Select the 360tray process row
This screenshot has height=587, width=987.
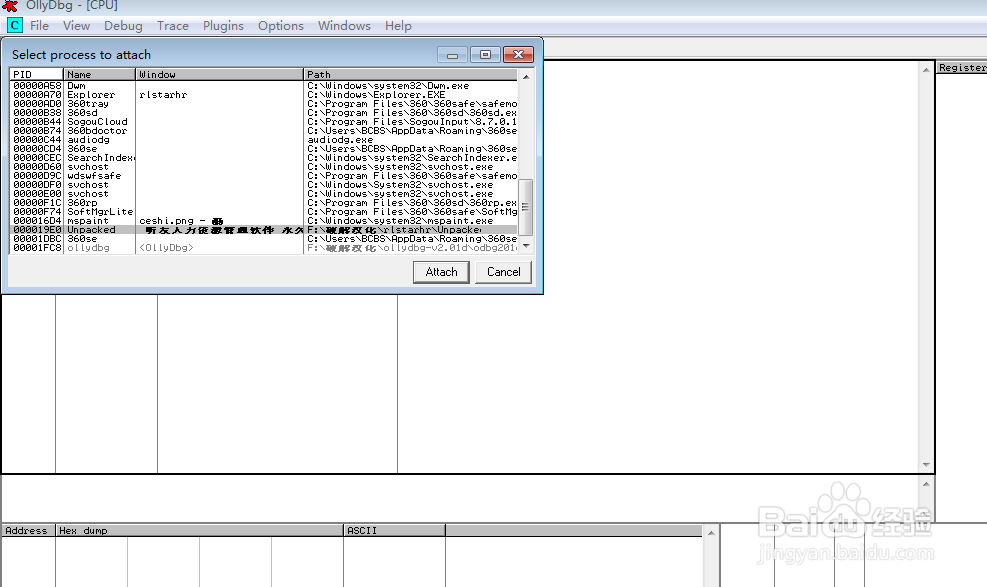click(264, 104)
